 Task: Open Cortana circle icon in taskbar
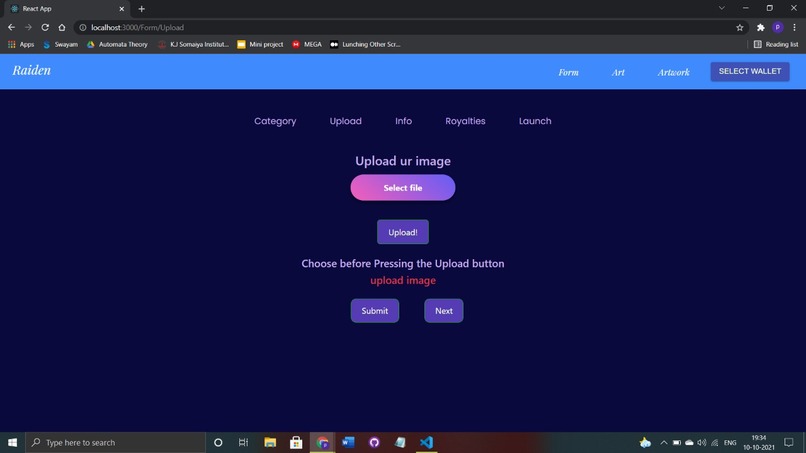[x=218, y=442]
